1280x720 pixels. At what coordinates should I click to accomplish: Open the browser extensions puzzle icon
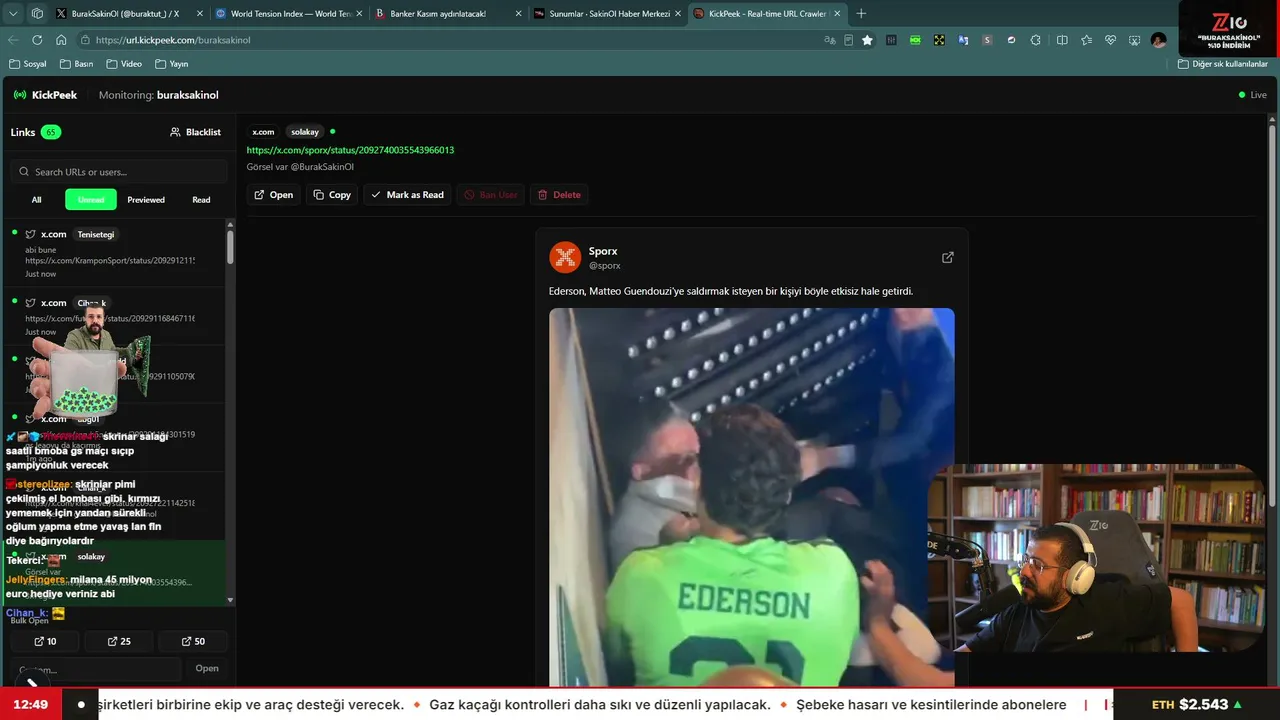[x=1035, y=40]
